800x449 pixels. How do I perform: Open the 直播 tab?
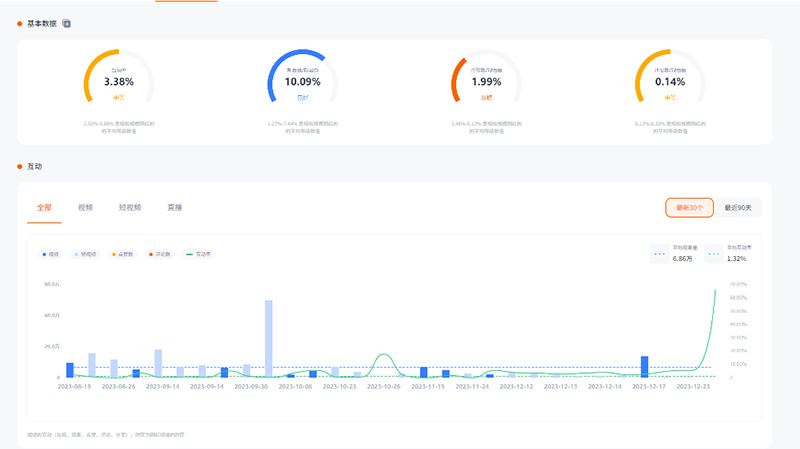click(x=175, y=208)
